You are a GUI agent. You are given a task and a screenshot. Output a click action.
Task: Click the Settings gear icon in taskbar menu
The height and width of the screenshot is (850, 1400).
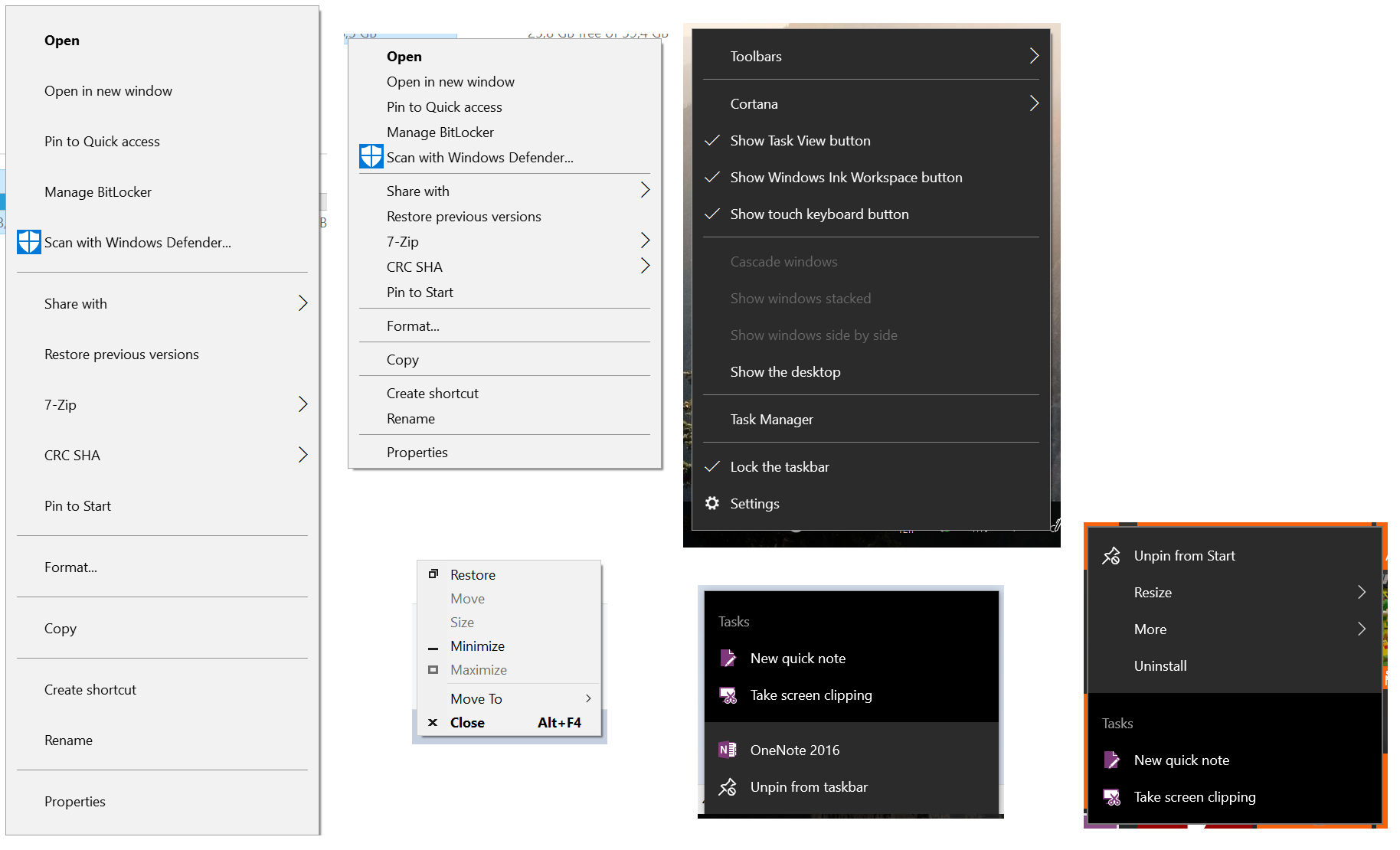coord(712,503)
